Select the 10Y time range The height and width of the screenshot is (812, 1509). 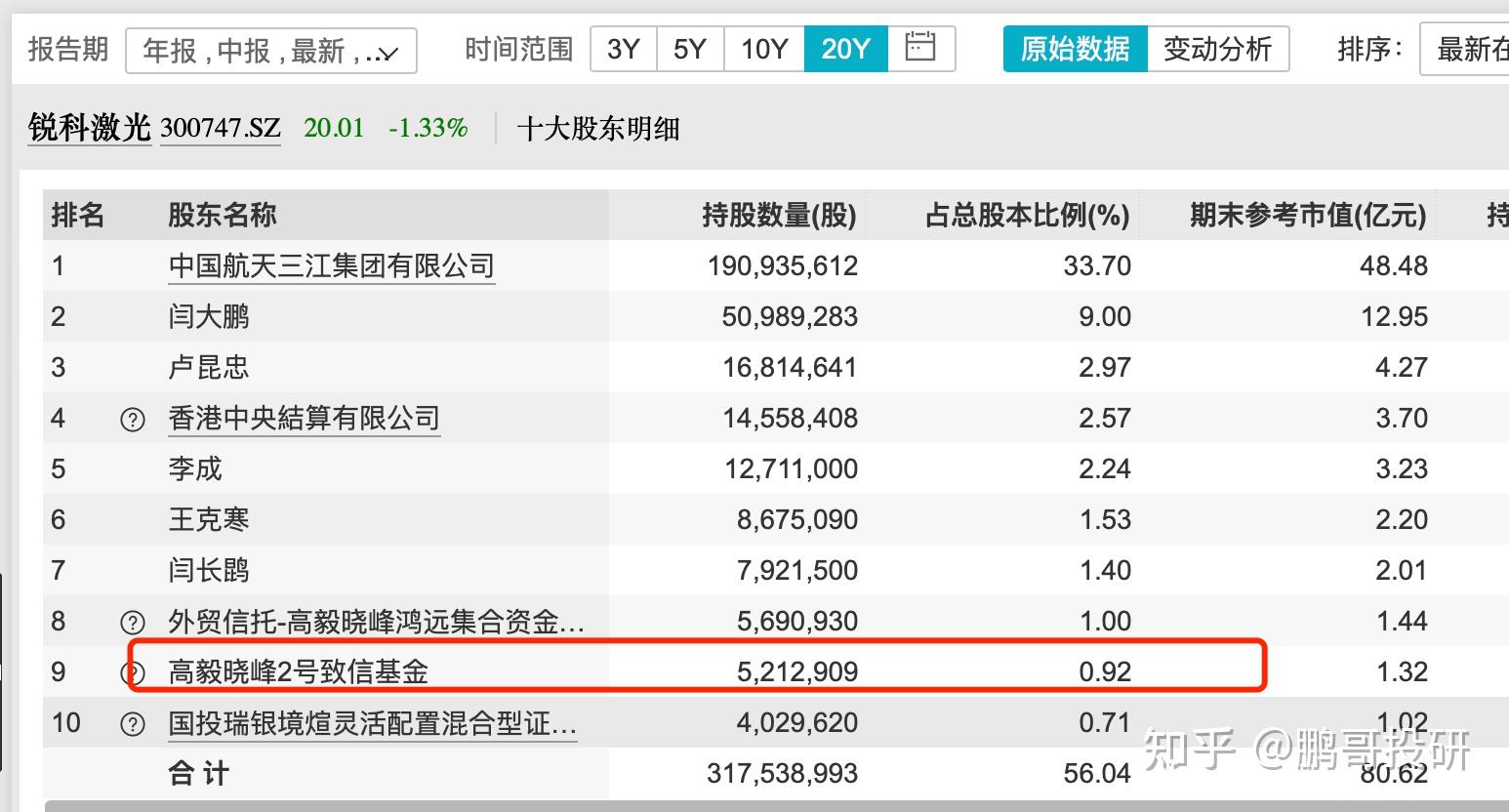764,48
